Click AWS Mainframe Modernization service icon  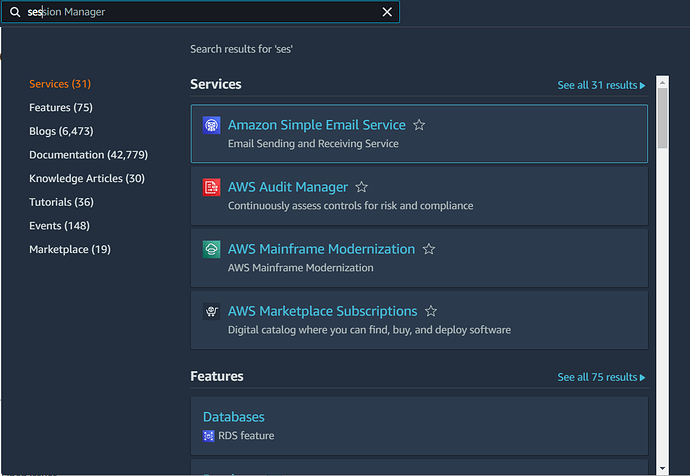(211, 249)
